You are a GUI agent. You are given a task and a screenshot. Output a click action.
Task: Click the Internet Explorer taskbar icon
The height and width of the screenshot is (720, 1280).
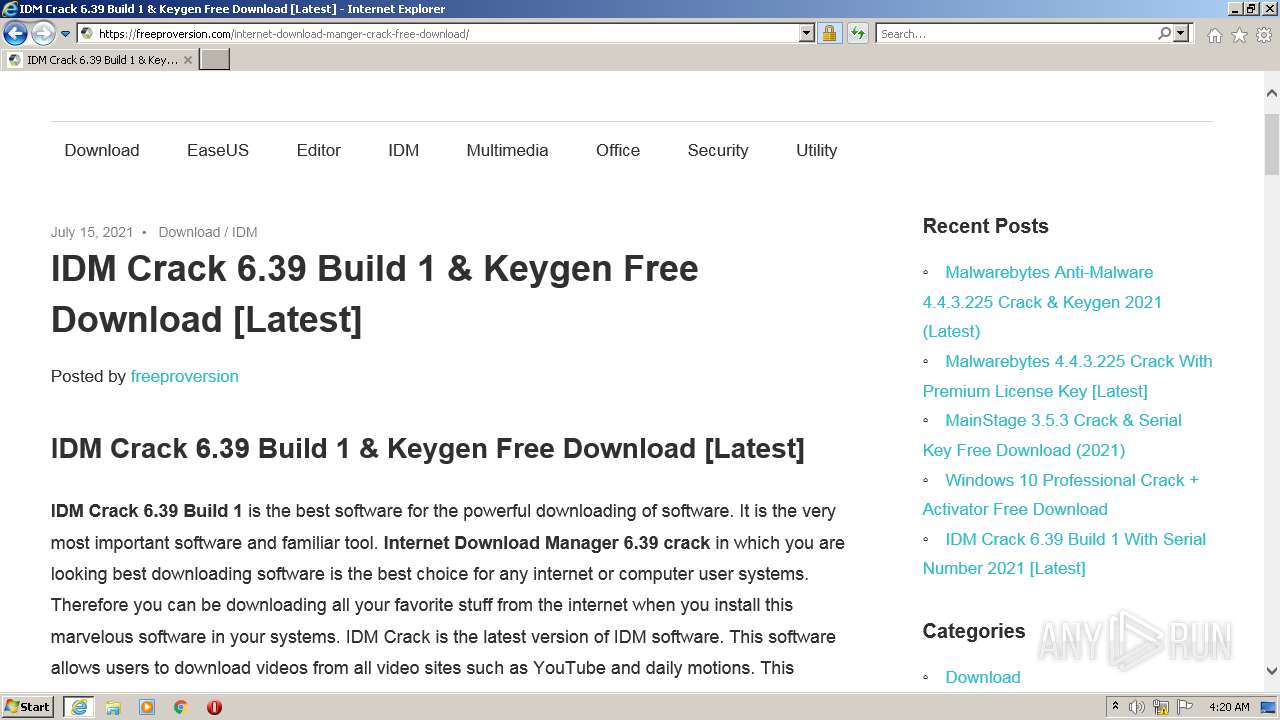79,707
